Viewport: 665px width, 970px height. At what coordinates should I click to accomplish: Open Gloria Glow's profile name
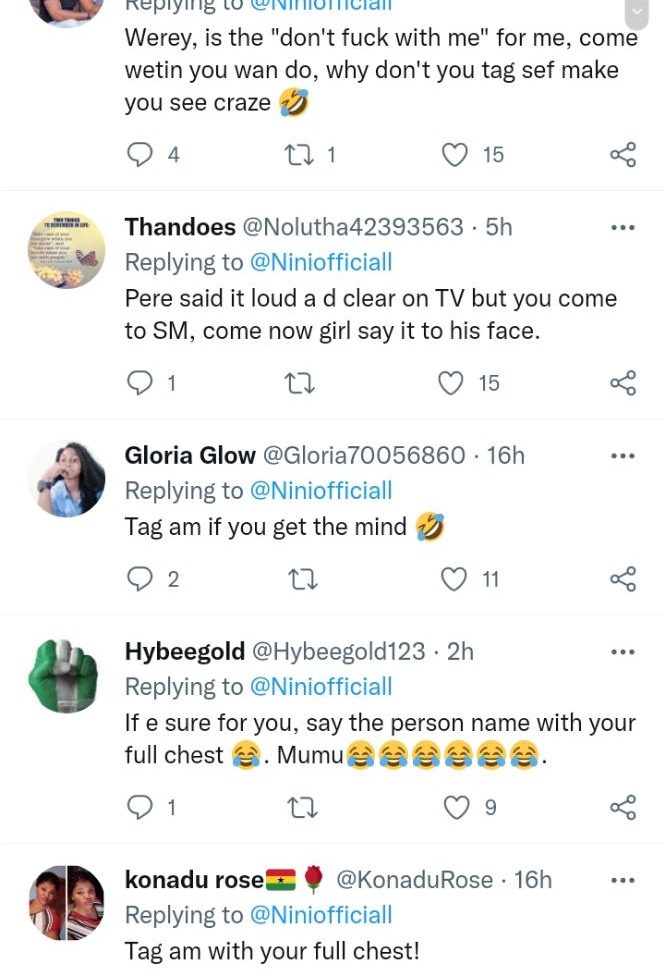tap(189, 456)
